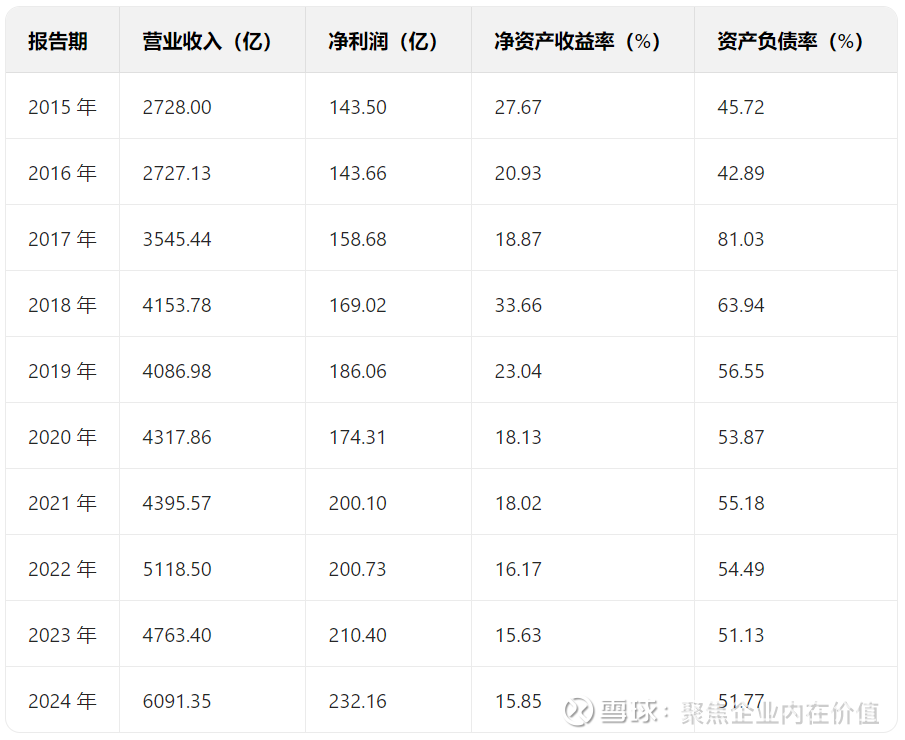Select the 2016 年 row label
Viewport: 905px width, 740px height.
pyautogui.click(x=62, y=173)
